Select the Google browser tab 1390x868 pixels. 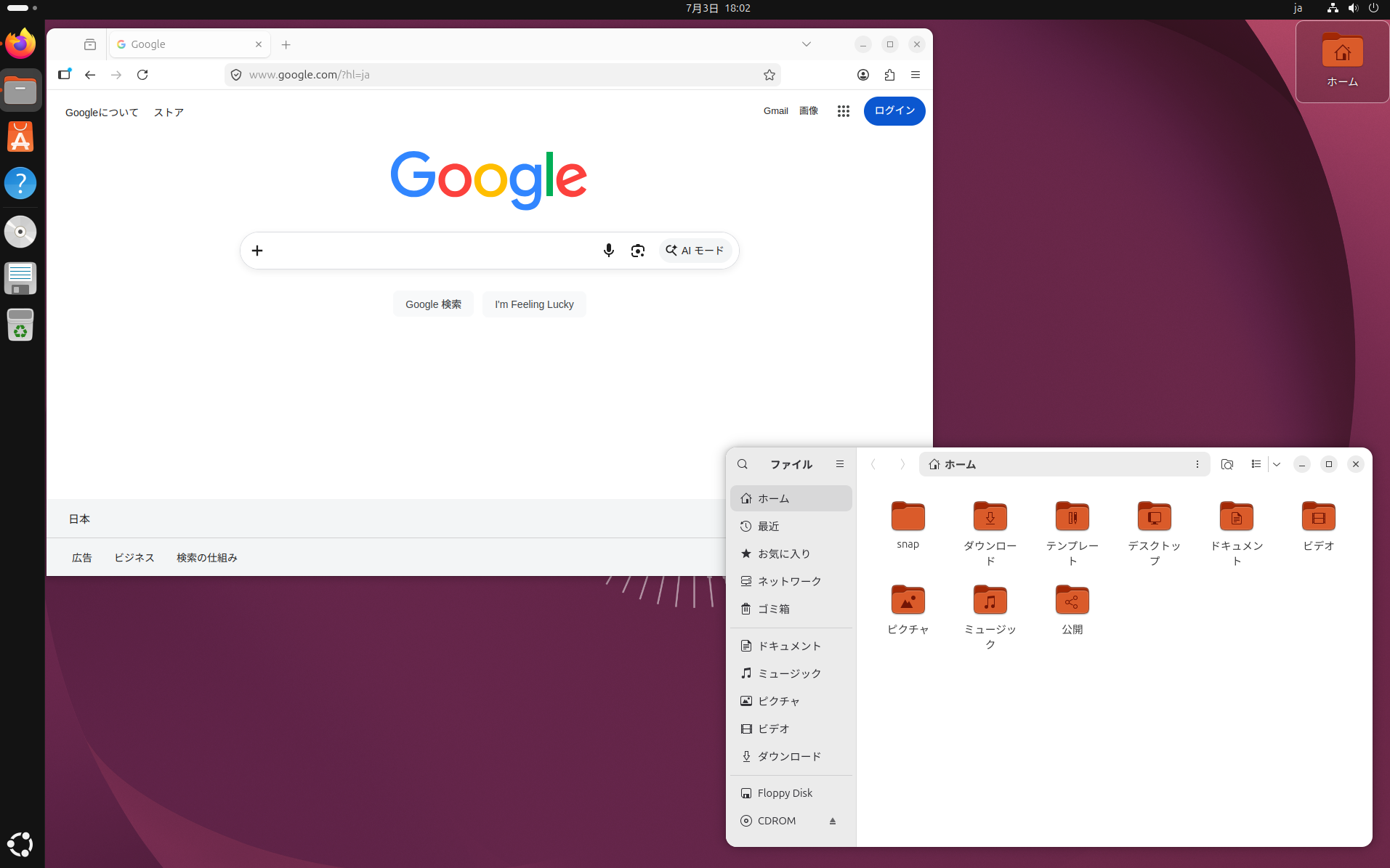190,44
